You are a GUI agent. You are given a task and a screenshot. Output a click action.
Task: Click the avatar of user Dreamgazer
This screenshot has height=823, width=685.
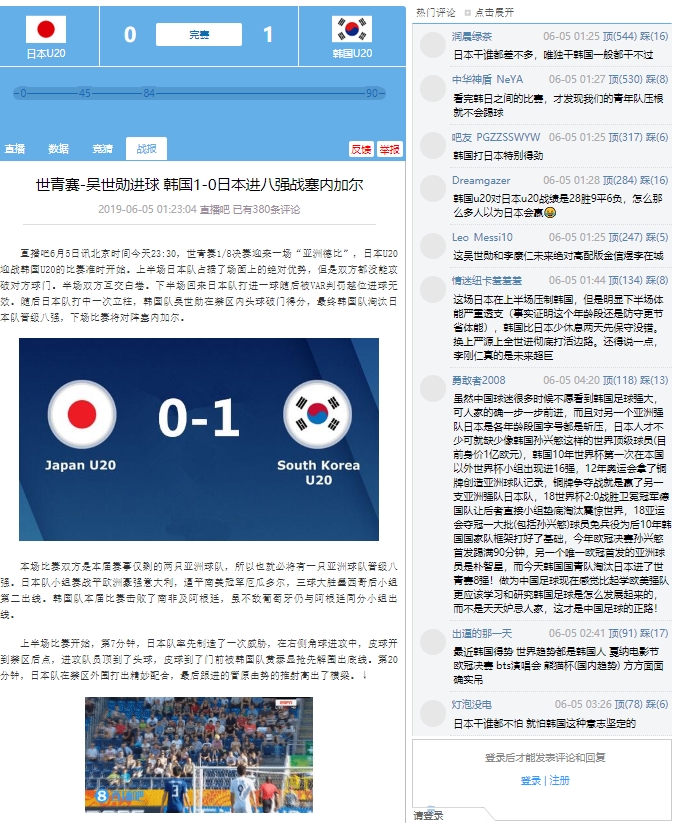click(433, 188)
